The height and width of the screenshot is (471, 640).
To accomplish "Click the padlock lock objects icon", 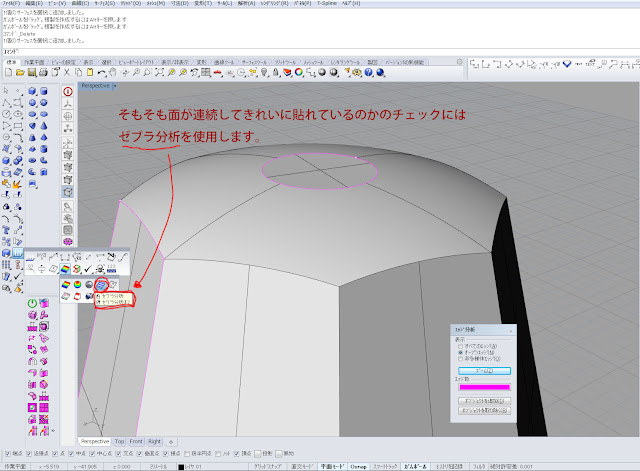I will [x=276, y=73].
